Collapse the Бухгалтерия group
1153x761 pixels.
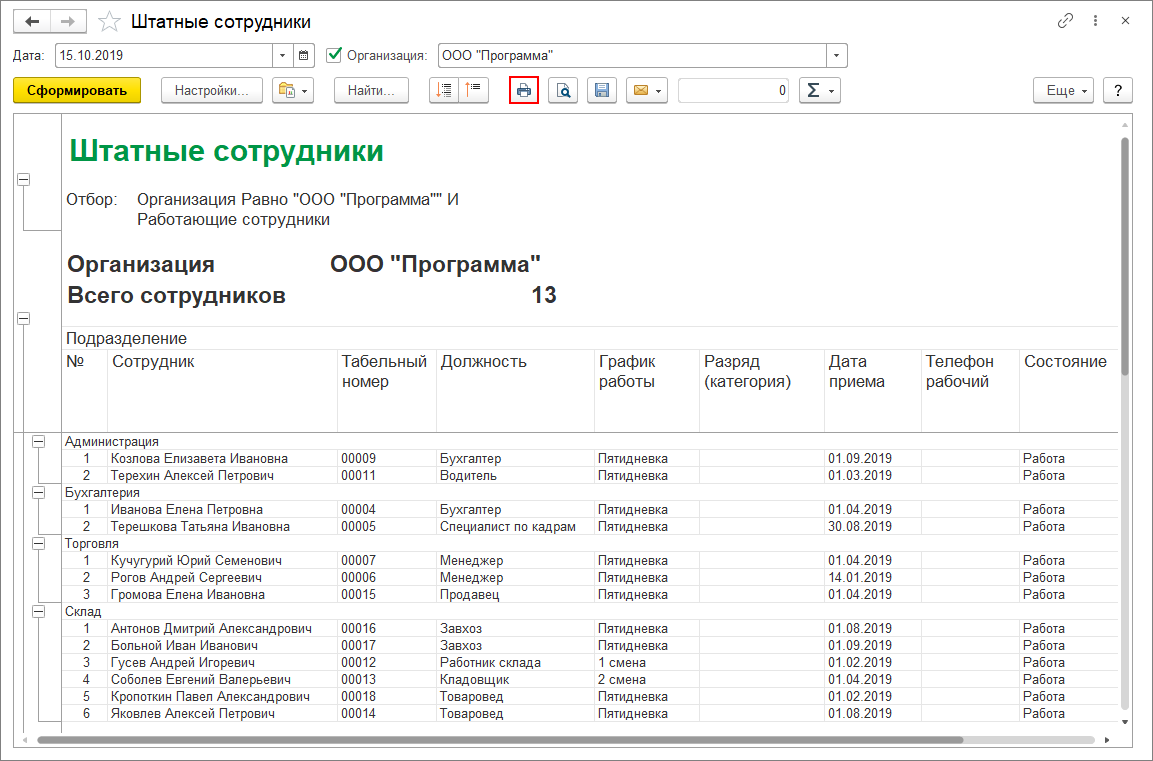coord(38,493)
